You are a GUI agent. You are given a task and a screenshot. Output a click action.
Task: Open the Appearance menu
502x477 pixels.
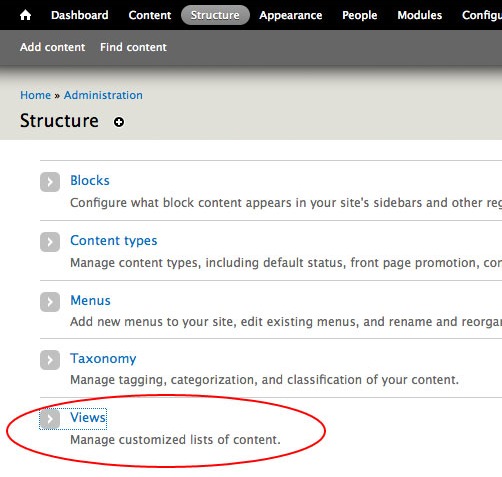[291, 15]
